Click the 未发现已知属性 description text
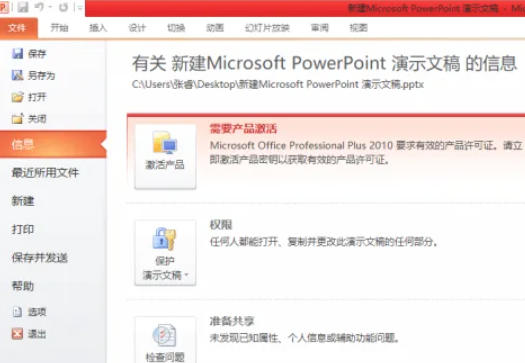525x363 pixels. [304, 338]
